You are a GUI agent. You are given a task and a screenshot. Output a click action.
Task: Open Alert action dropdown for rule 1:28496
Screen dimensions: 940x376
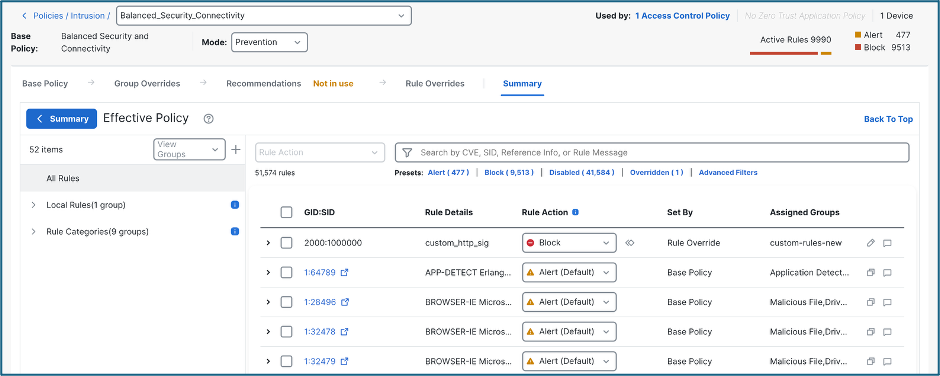coord(570,302)
